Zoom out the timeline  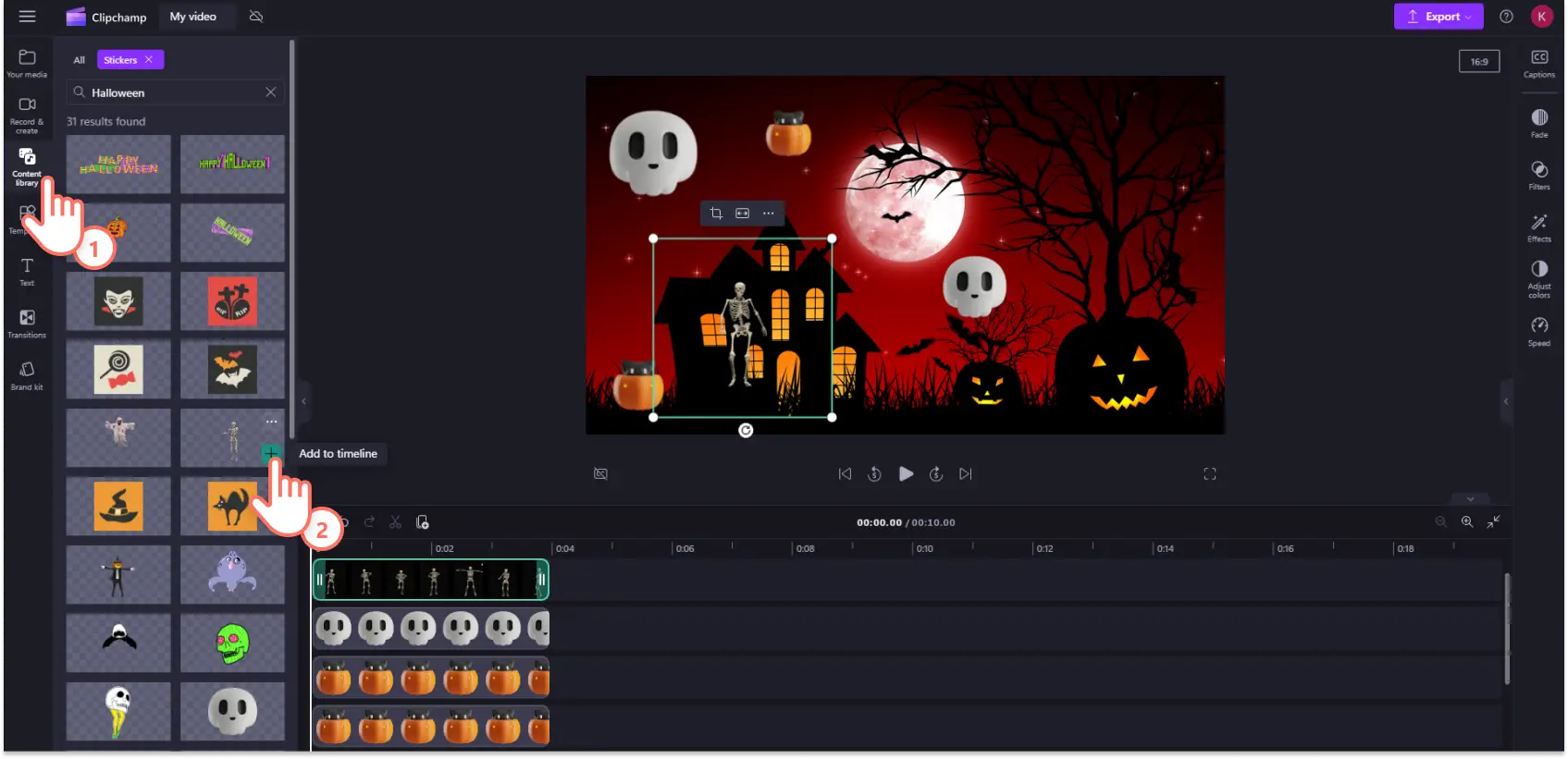click(x=1440, y=522)
